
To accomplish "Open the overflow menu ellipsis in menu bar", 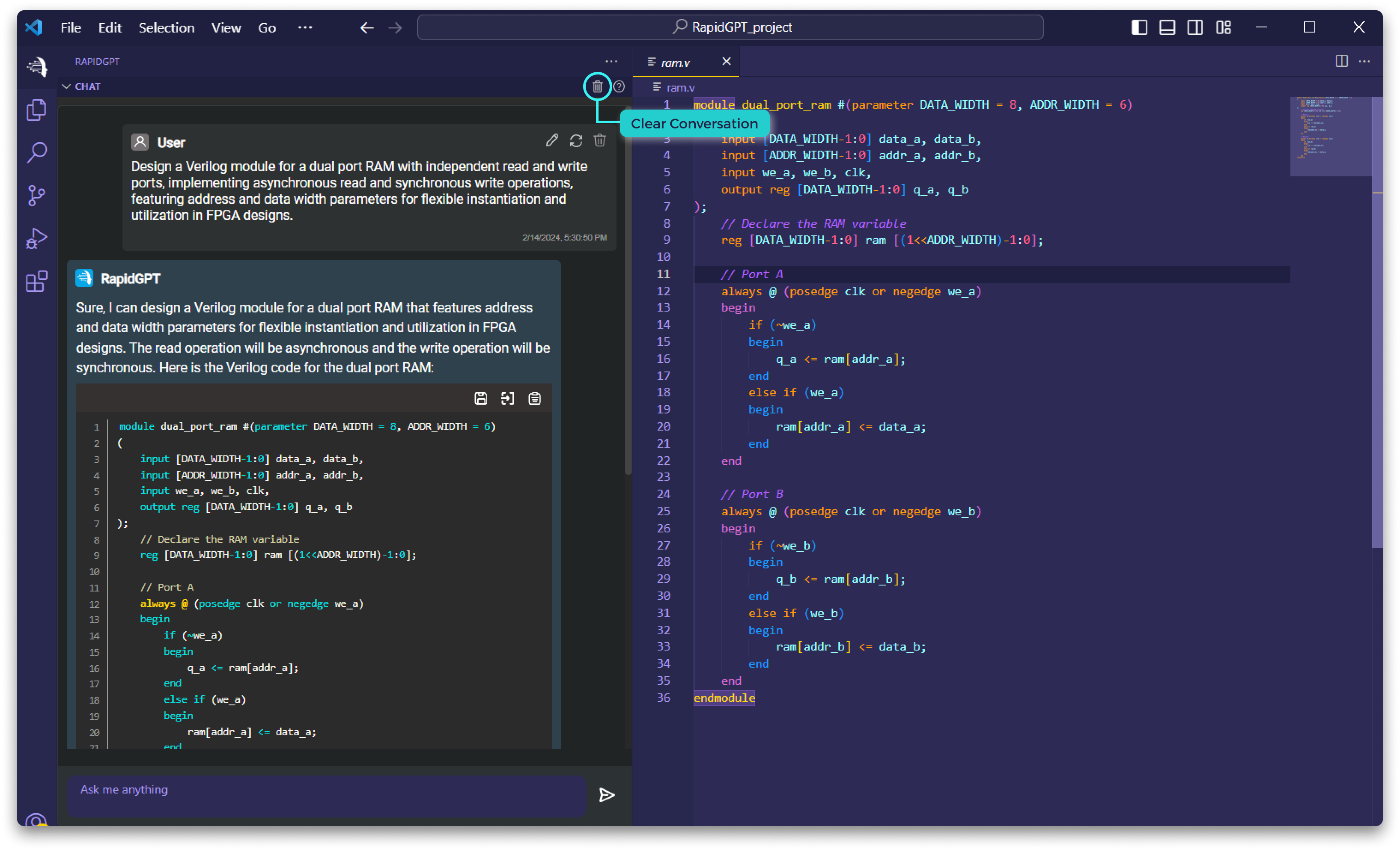I will point(305,27).
